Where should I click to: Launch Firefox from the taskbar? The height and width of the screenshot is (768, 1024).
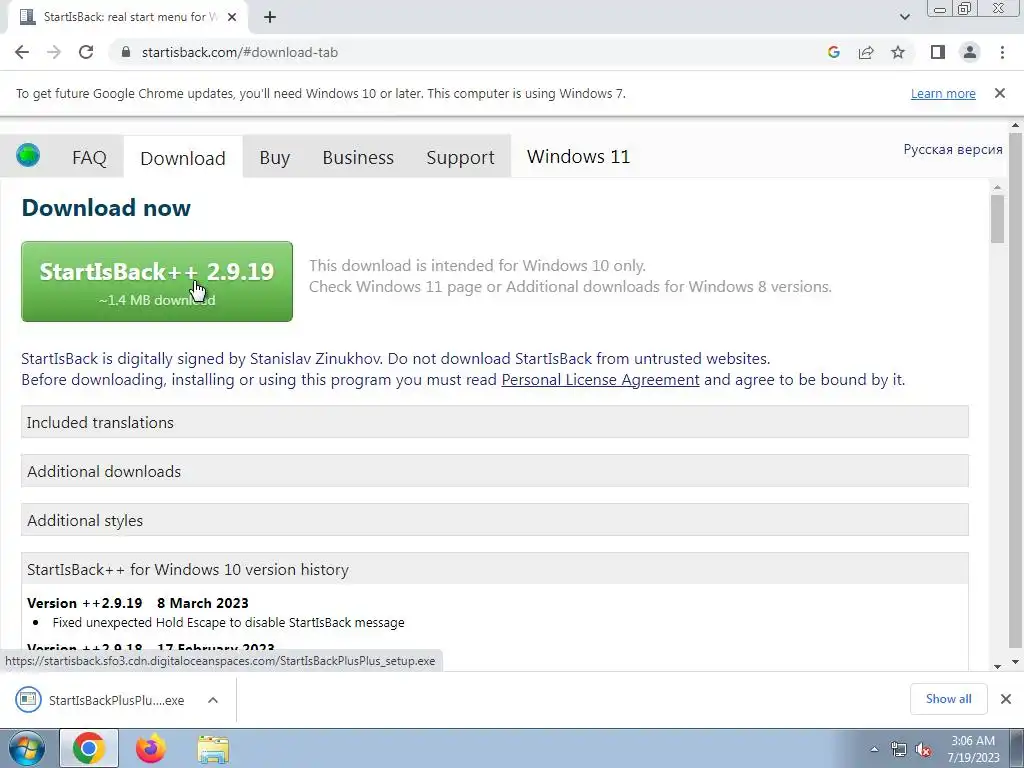(x=151, y=748)
